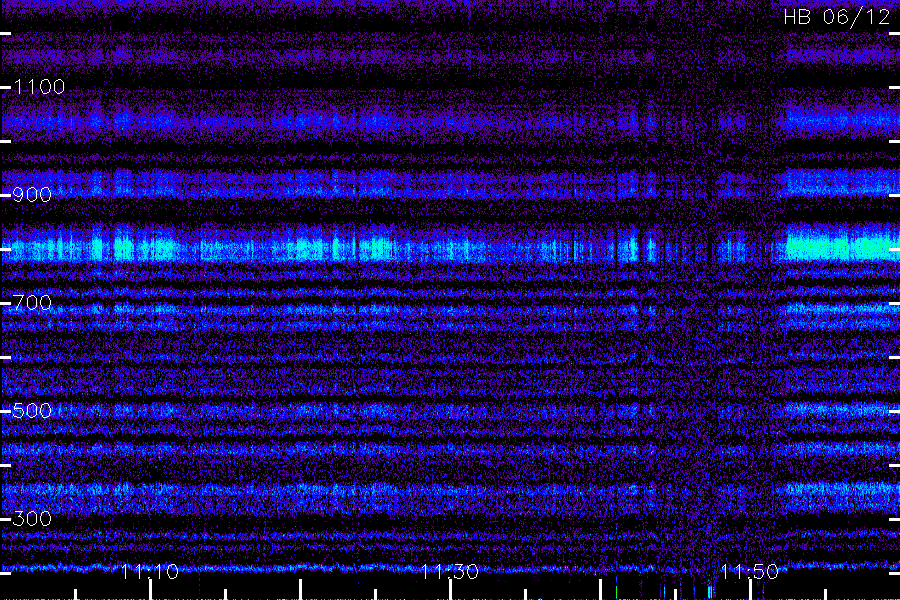Click the 11:10 time axis label
The width and height of the screenshot is (900, 600).
click(x=150, y=571)
